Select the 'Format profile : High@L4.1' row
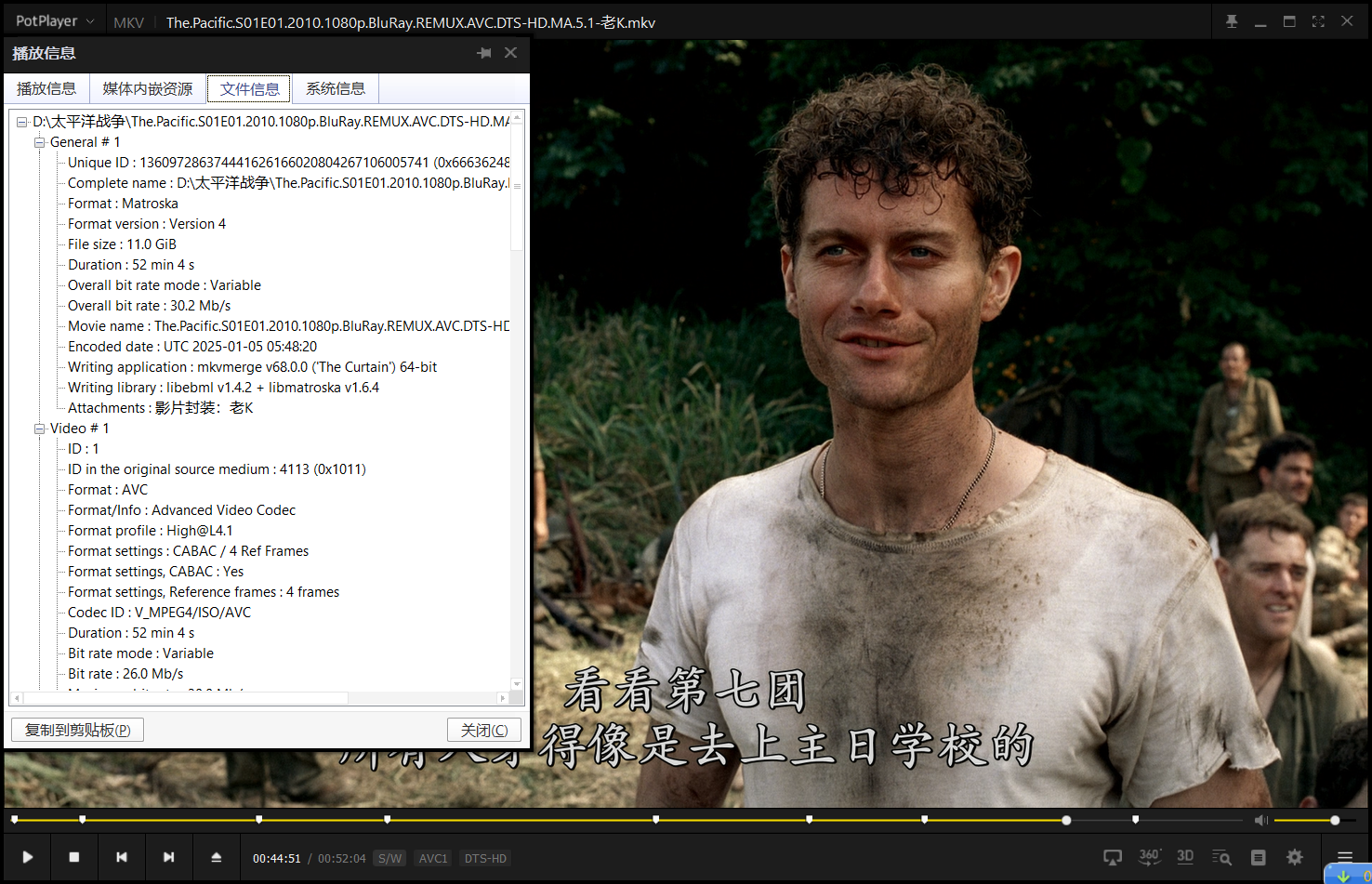 (151, 531)
